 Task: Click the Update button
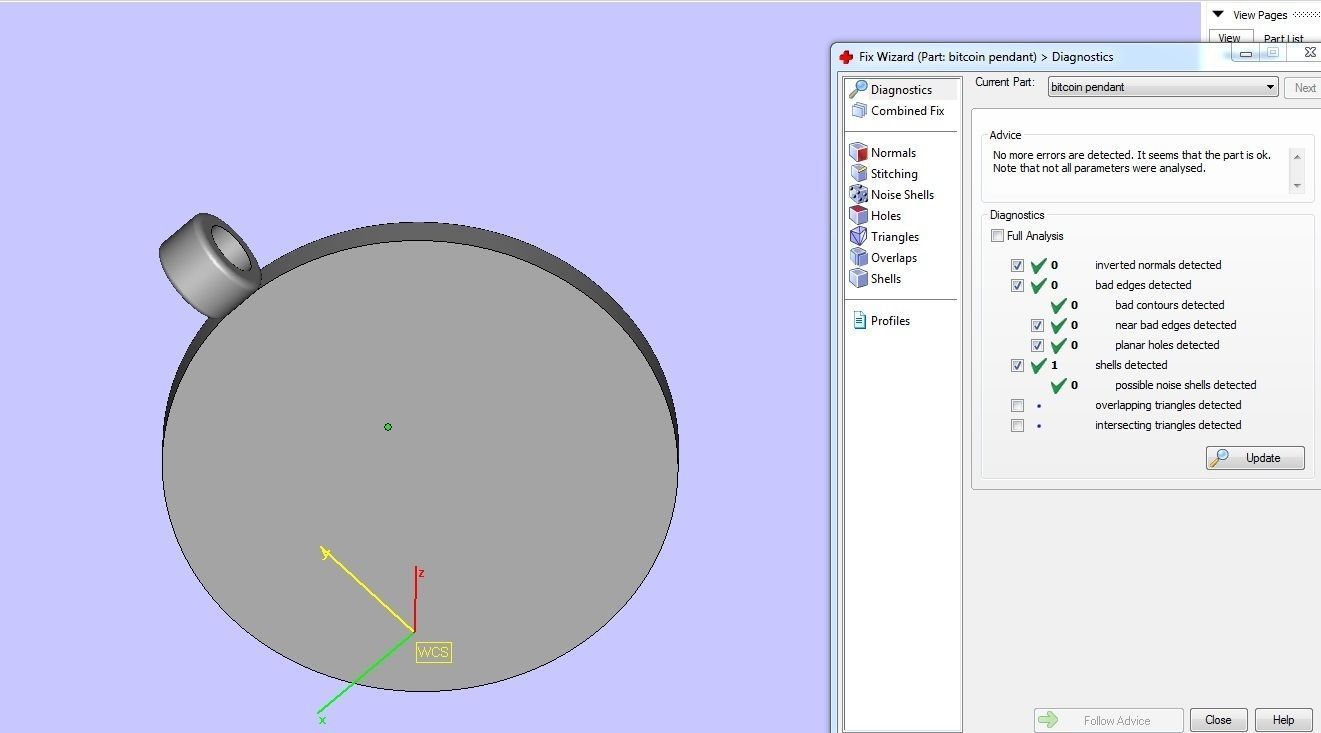[x=1255, y=458]
